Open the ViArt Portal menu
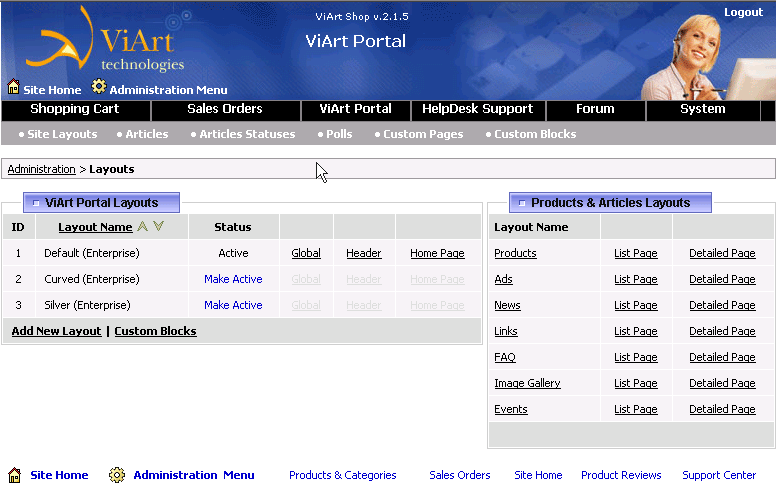Image resolution: width=776 pixels, height=494 pixels. [x=355, y=109]
